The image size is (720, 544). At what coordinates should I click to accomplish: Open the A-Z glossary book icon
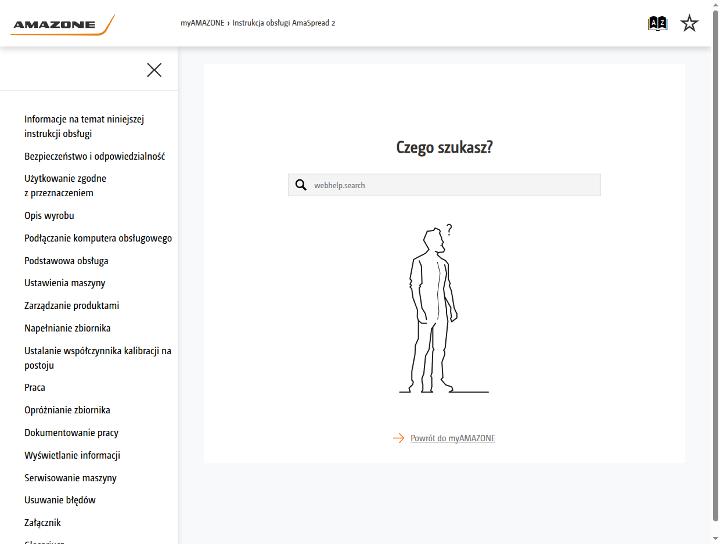tap(657, 23)
